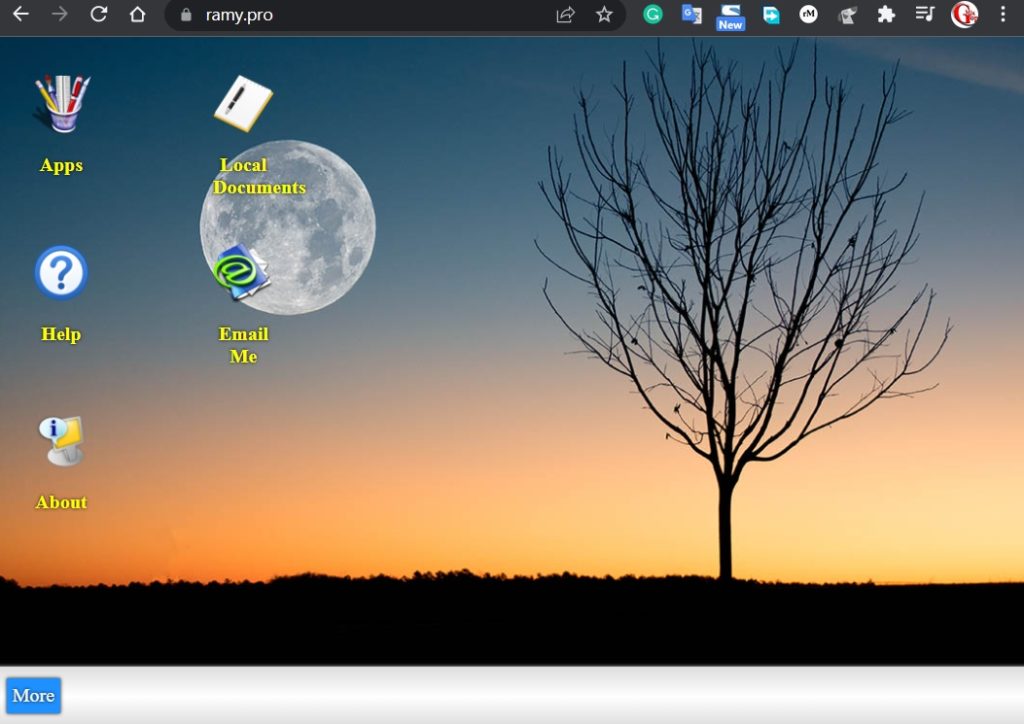Bookmark this page with the star icon

(604, 15)
